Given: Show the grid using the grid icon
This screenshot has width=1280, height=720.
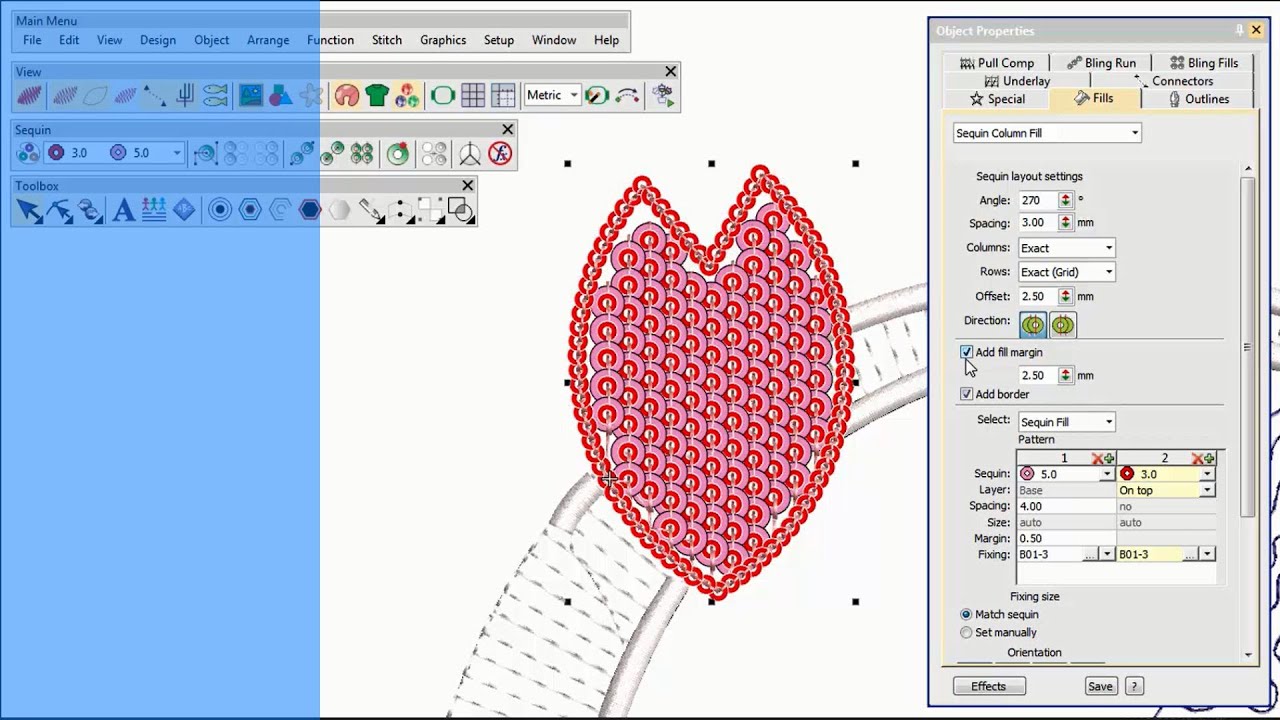Looking at the screenshot, I should (x=473, y=96).
